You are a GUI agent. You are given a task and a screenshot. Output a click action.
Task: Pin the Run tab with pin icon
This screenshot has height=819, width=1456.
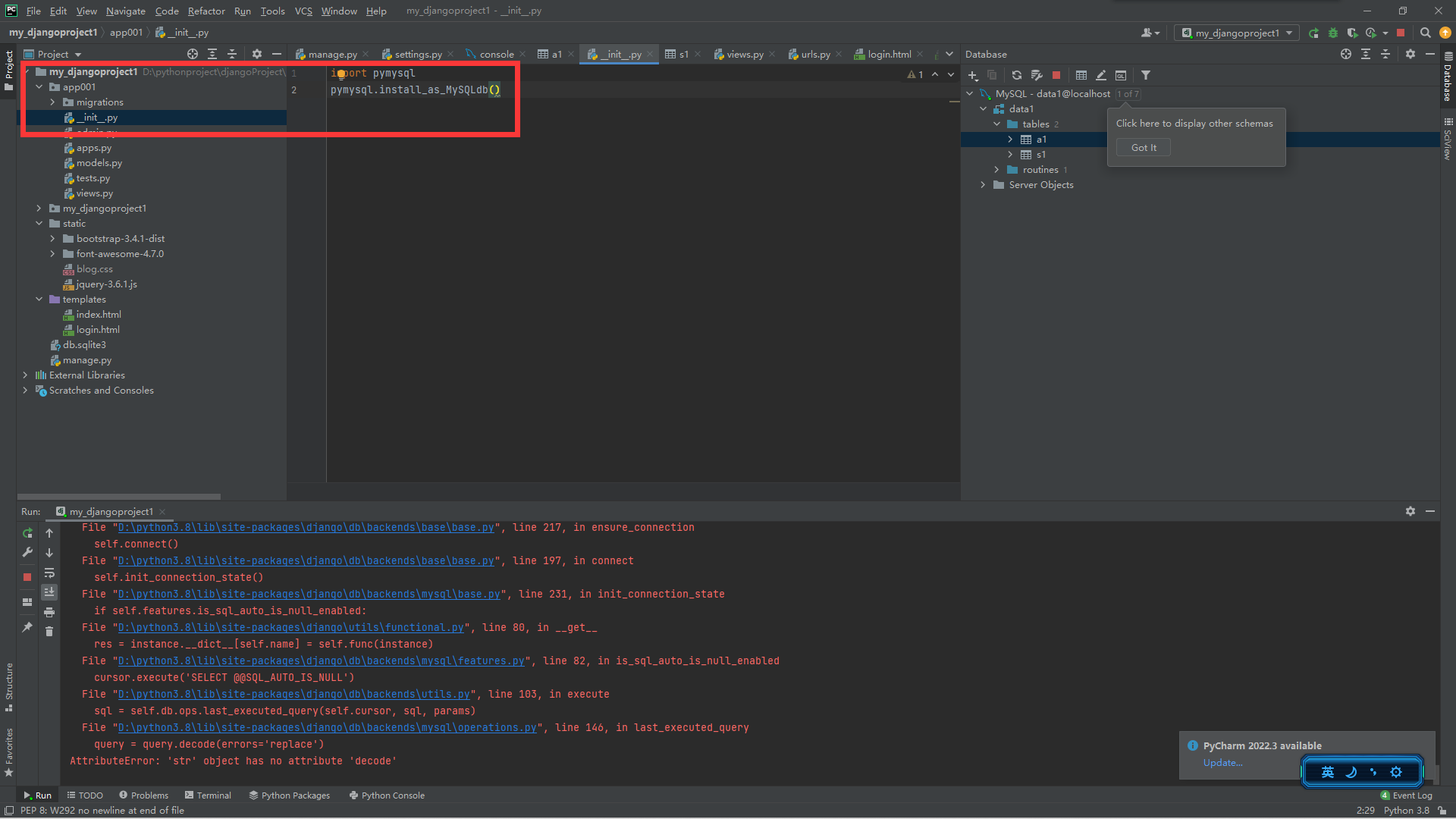[27, 627]
